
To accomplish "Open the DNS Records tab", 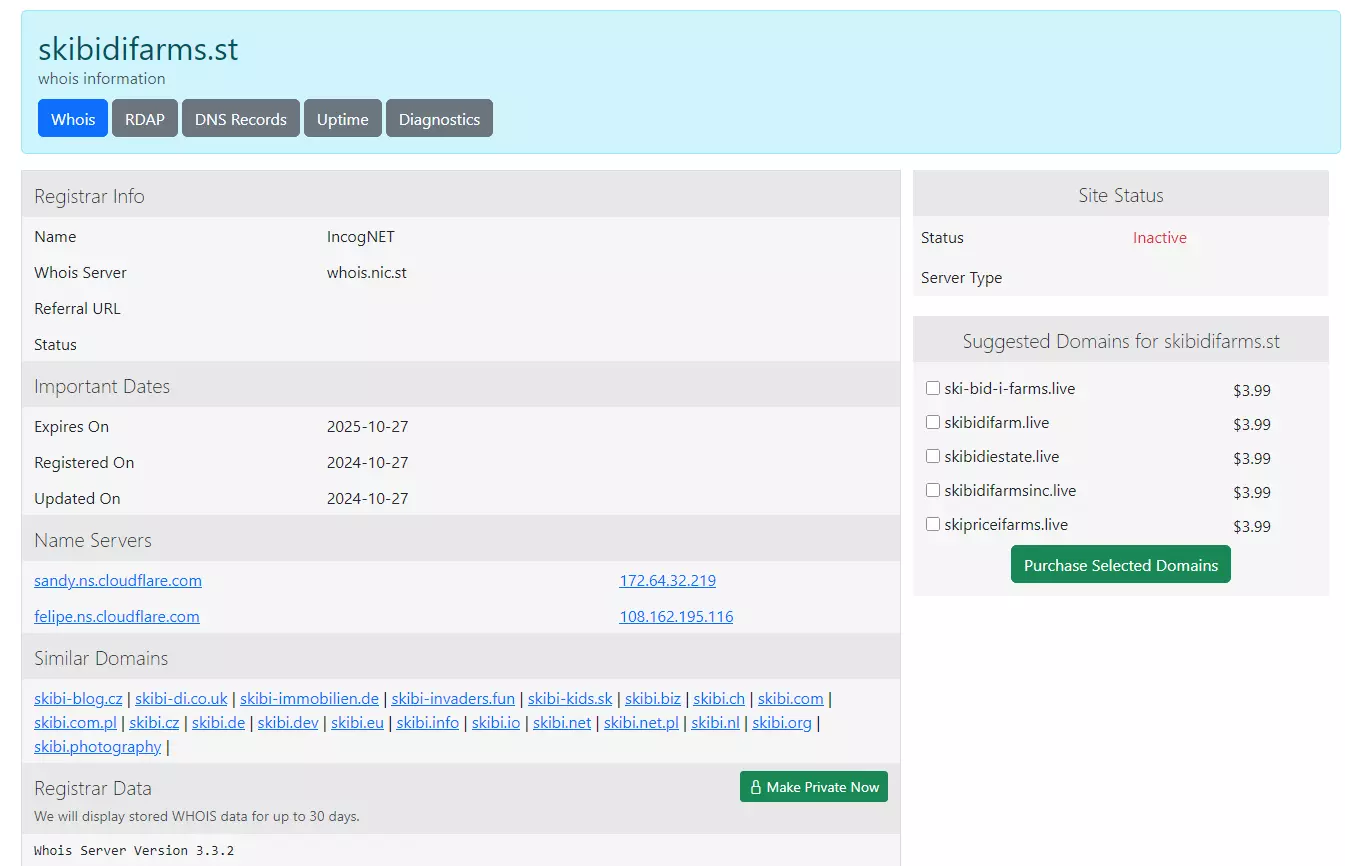I will tap(241, 119).
